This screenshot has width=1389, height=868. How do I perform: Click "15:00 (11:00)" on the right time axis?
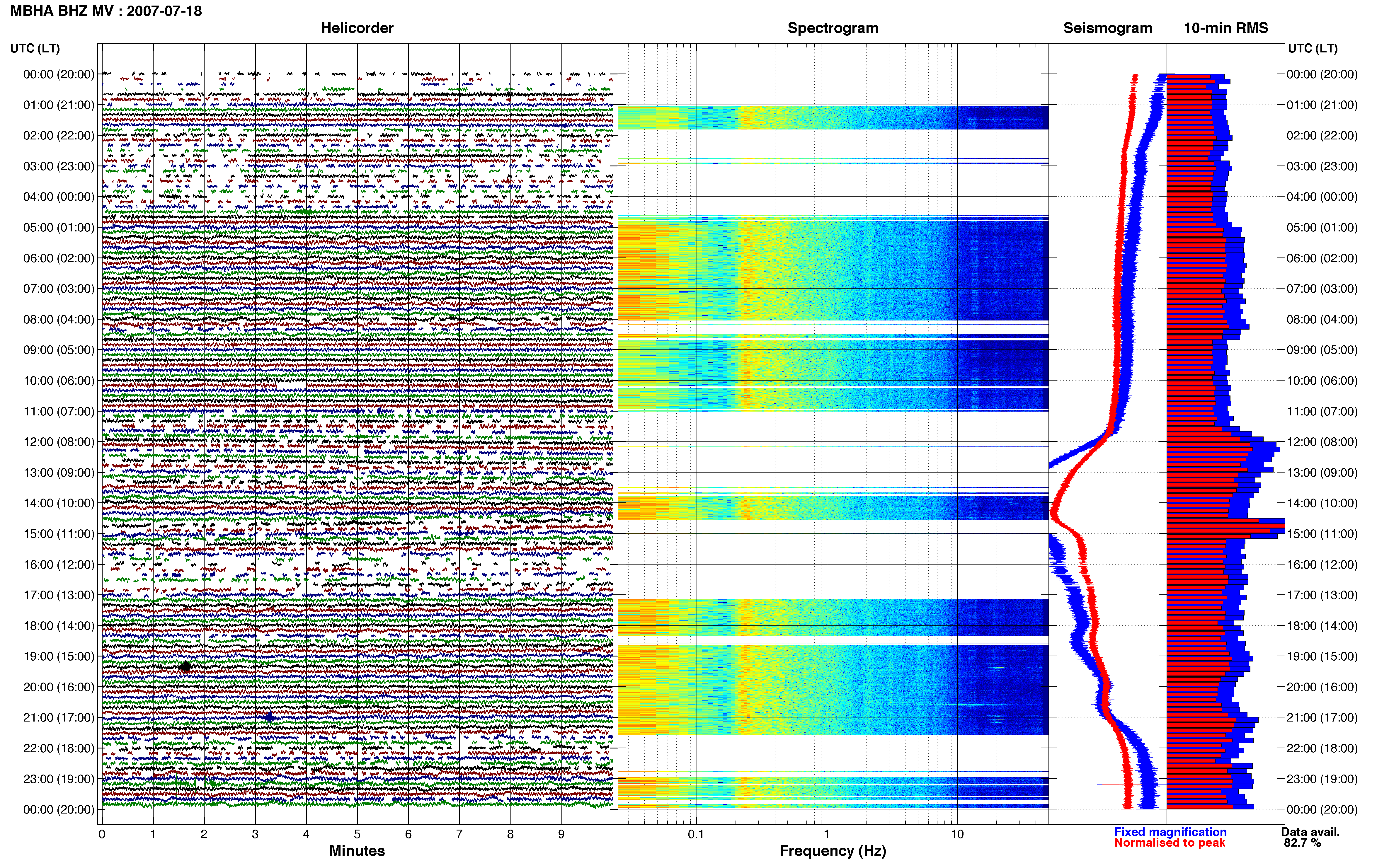[x=1322, y=534]
